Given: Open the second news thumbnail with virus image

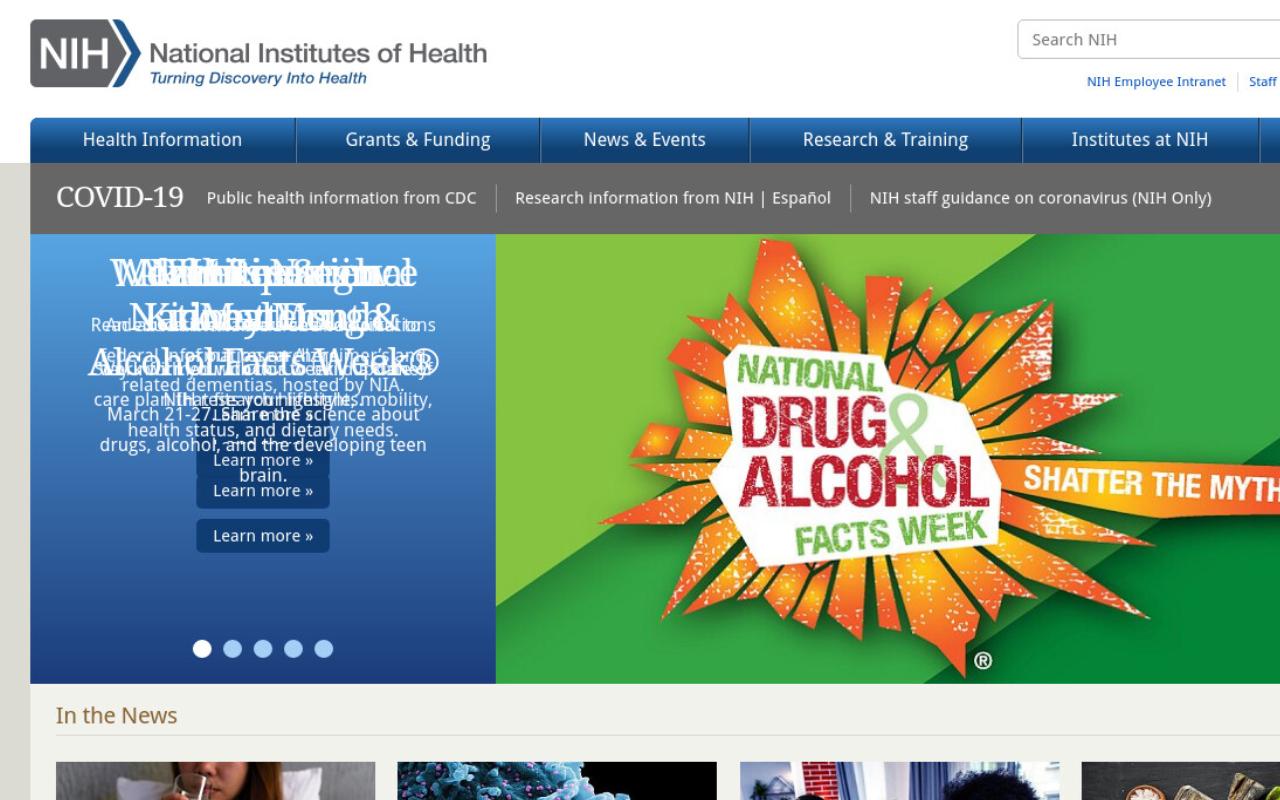Looking at the screenshot, I should [x=557, y=781].
